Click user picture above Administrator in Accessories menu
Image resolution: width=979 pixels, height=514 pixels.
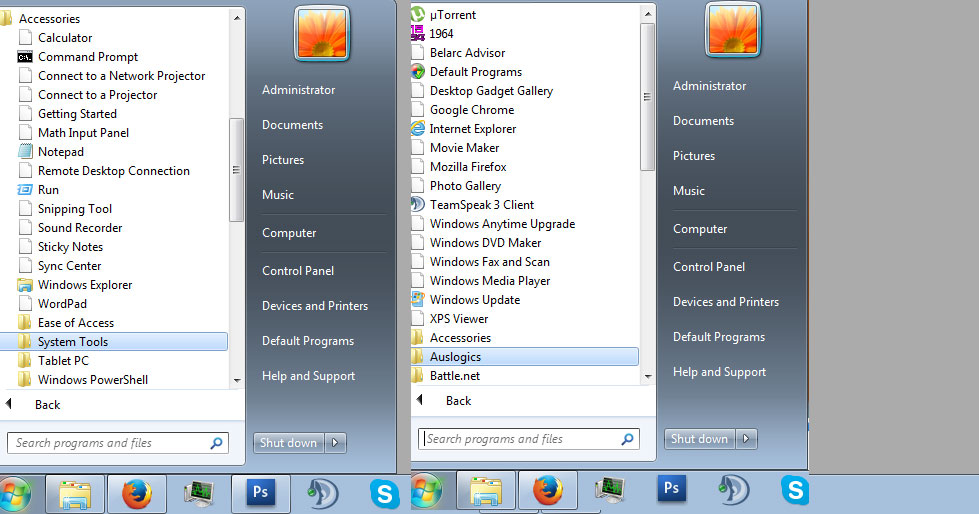point(322,34)
